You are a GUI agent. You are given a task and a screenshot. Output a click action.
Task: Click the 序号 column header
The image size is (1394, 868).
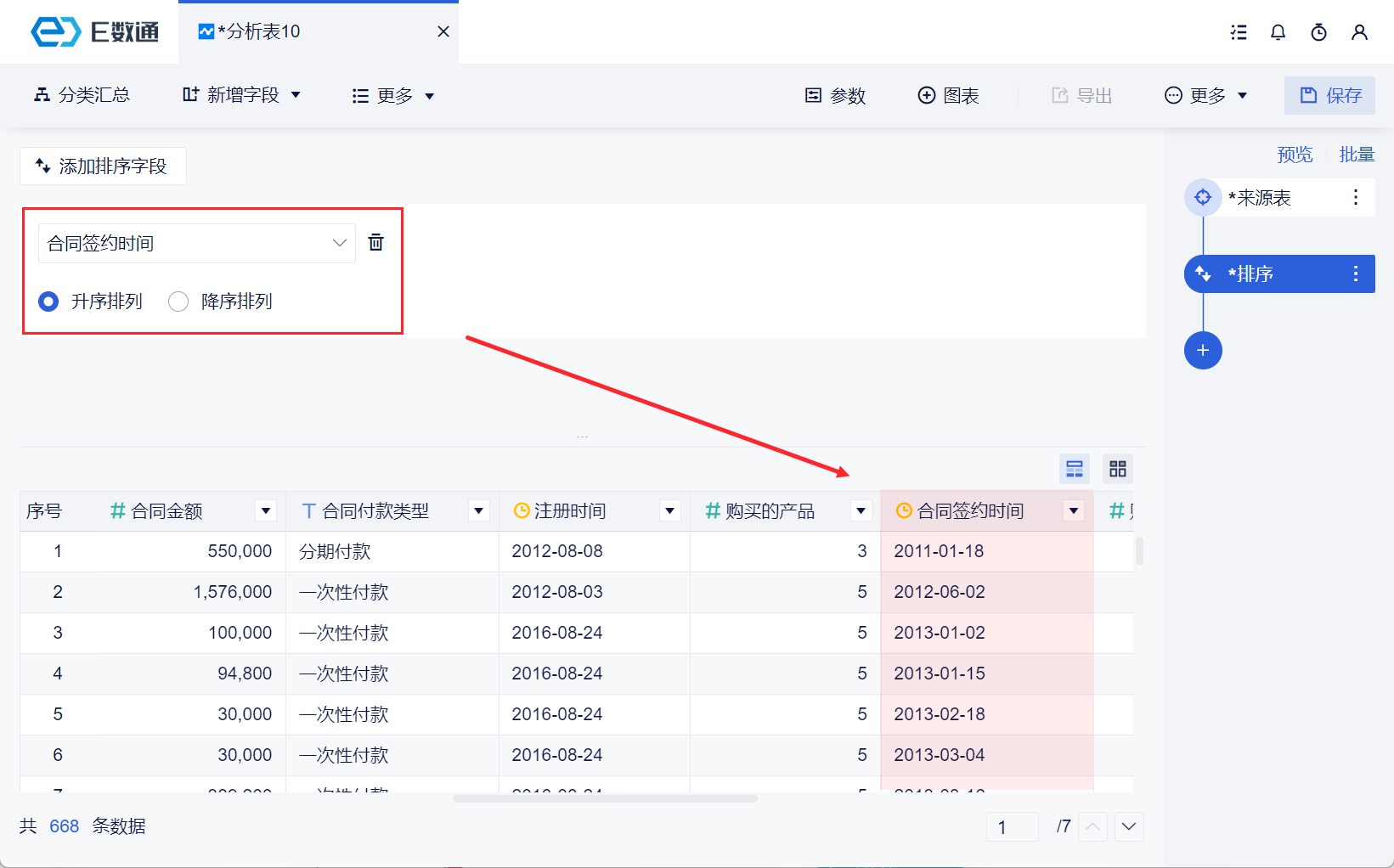pyautogui.click(x=44, y=510)
